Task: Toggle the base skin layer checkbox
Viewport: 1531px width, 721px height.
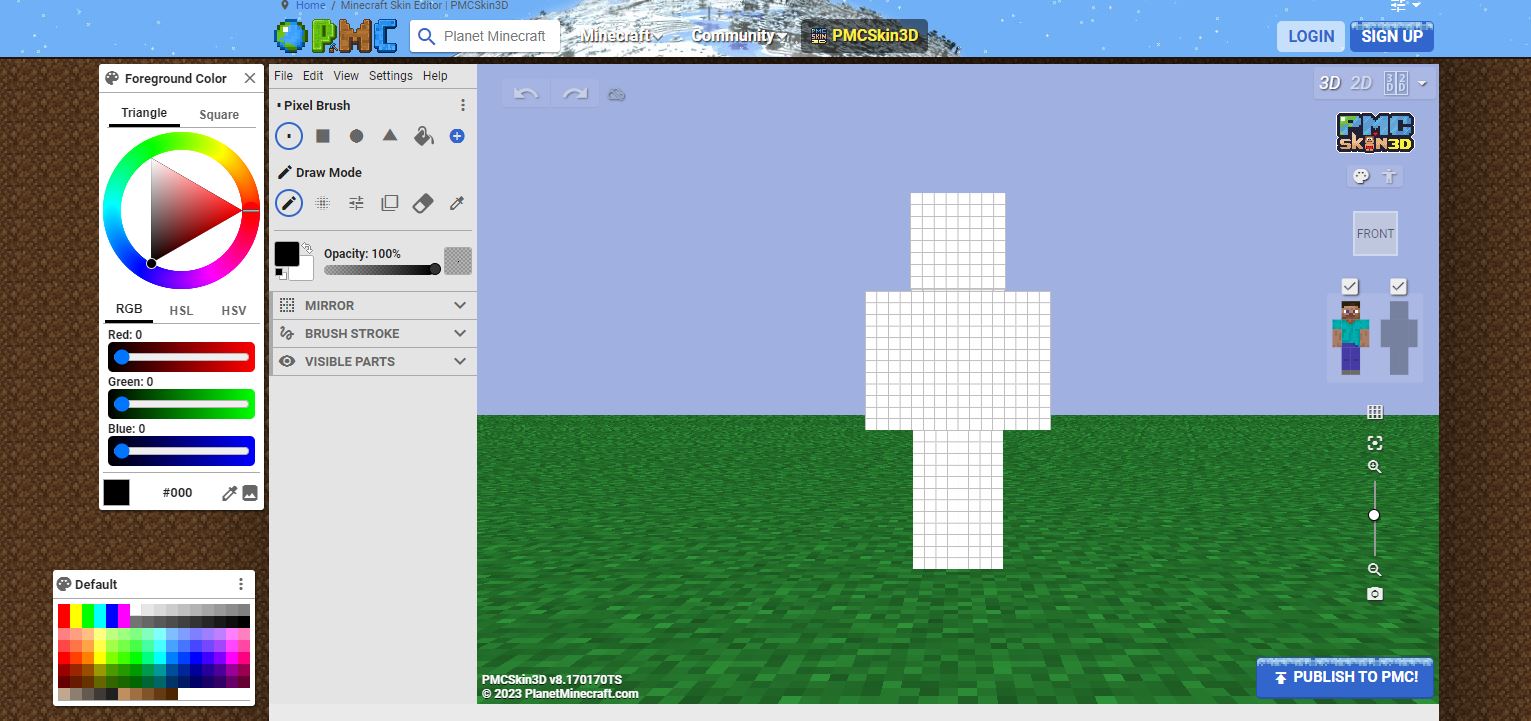Action: 1350,287
